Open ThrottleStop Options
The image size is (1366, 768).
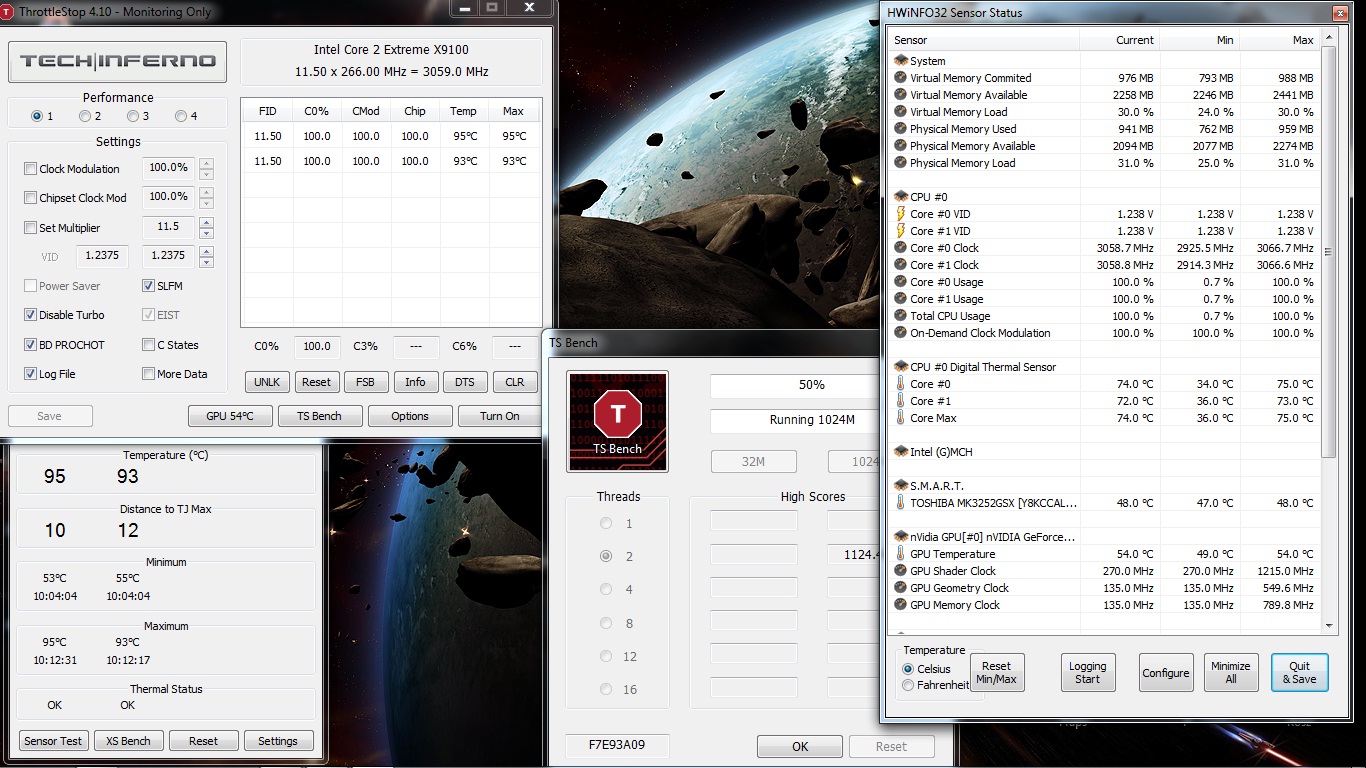click(410, 416)
